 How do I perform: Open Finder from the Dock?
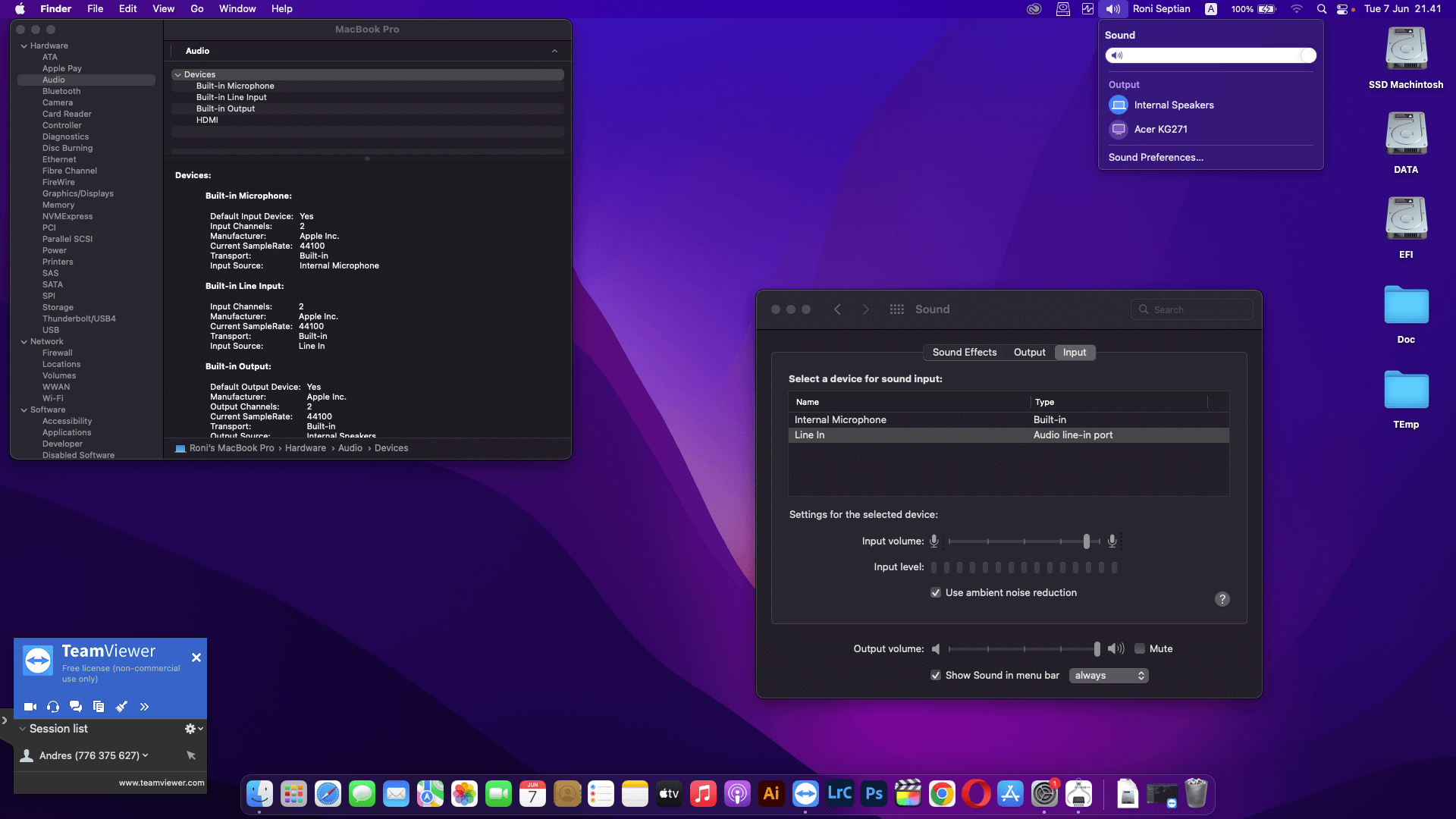259,794
